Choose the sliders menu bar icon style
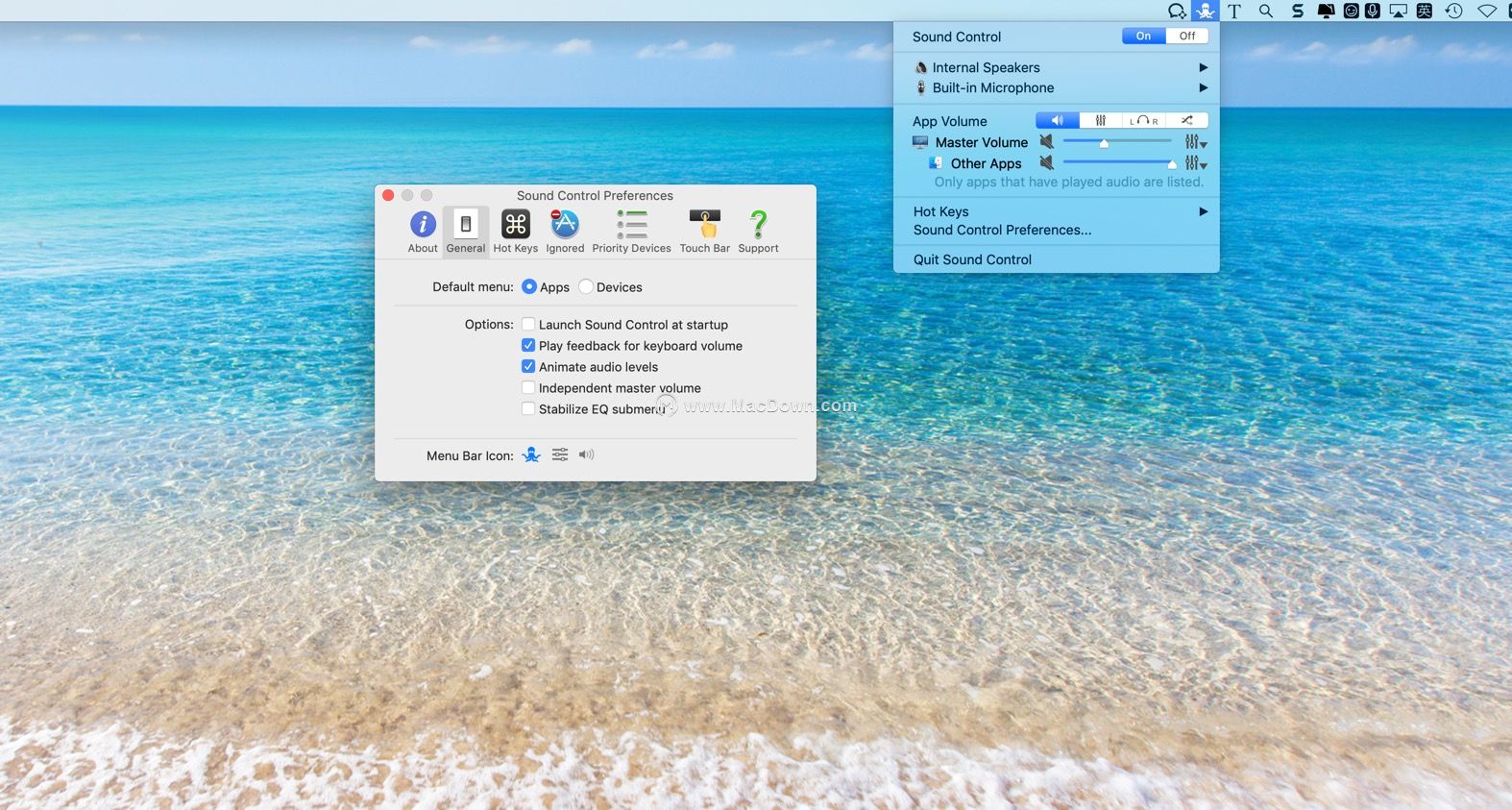 point(560,454)
